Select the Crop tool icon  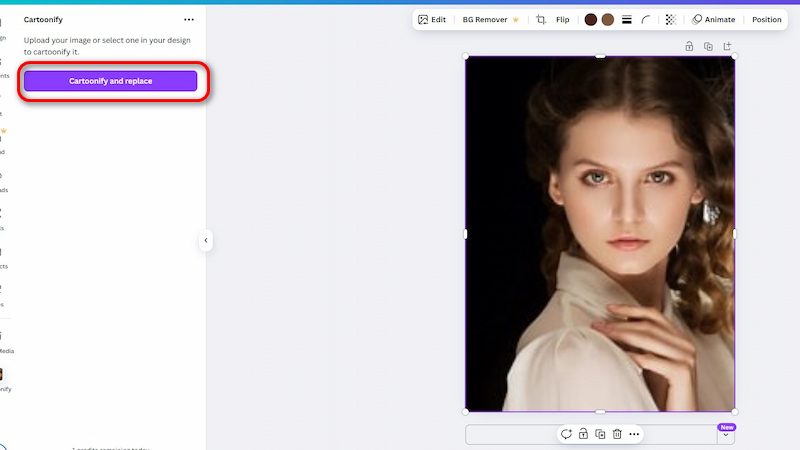click(541, 19)
